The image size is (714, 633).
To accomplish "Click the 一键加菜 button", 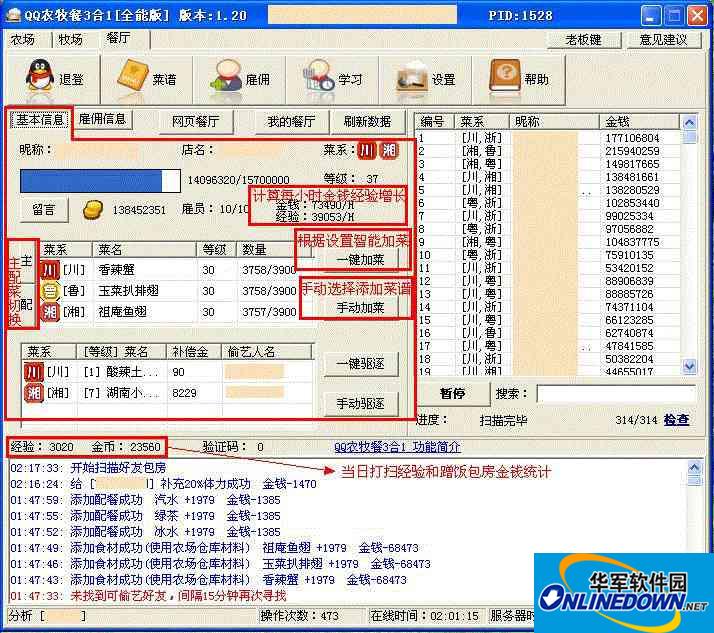I will pyautogui.click(x=360, y=260).
